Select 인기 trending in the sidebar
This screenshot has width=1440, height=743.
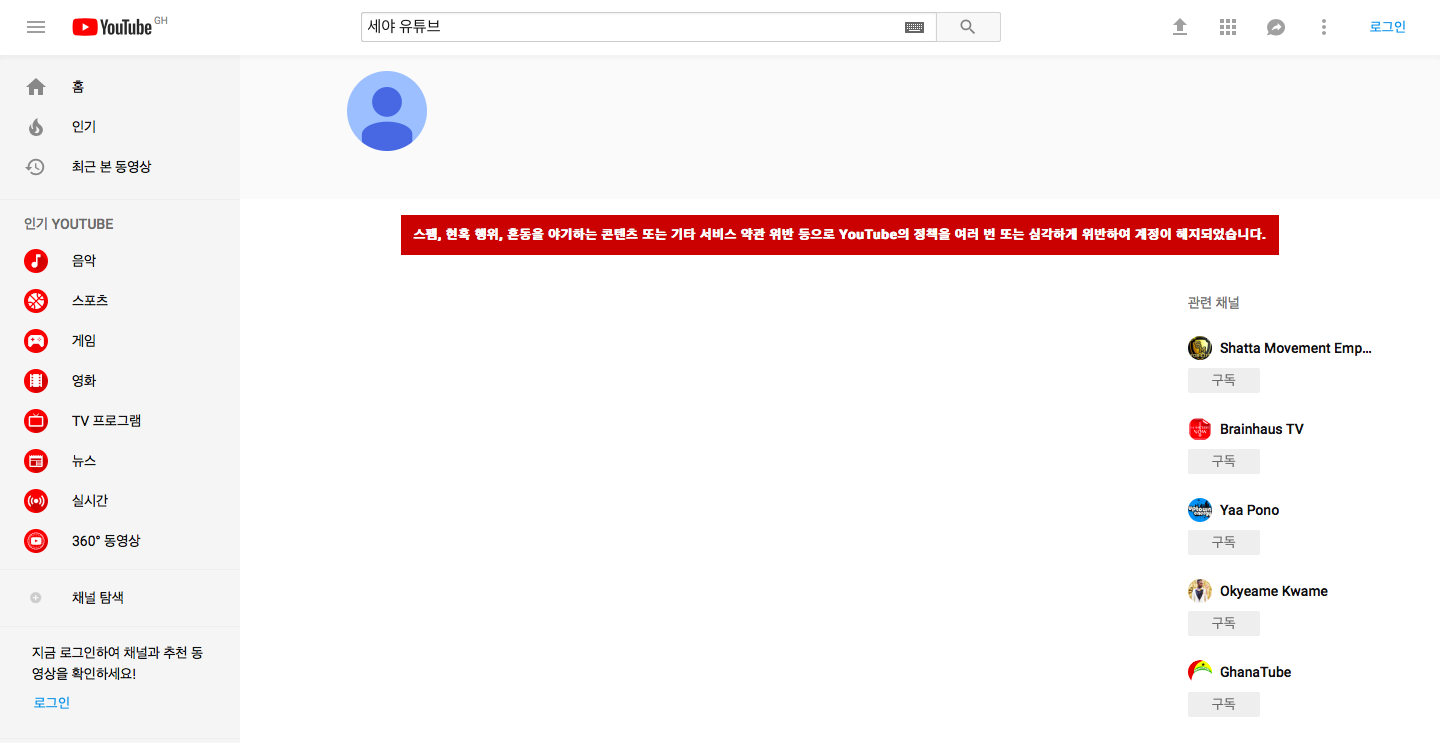click(x=120, y=127)
